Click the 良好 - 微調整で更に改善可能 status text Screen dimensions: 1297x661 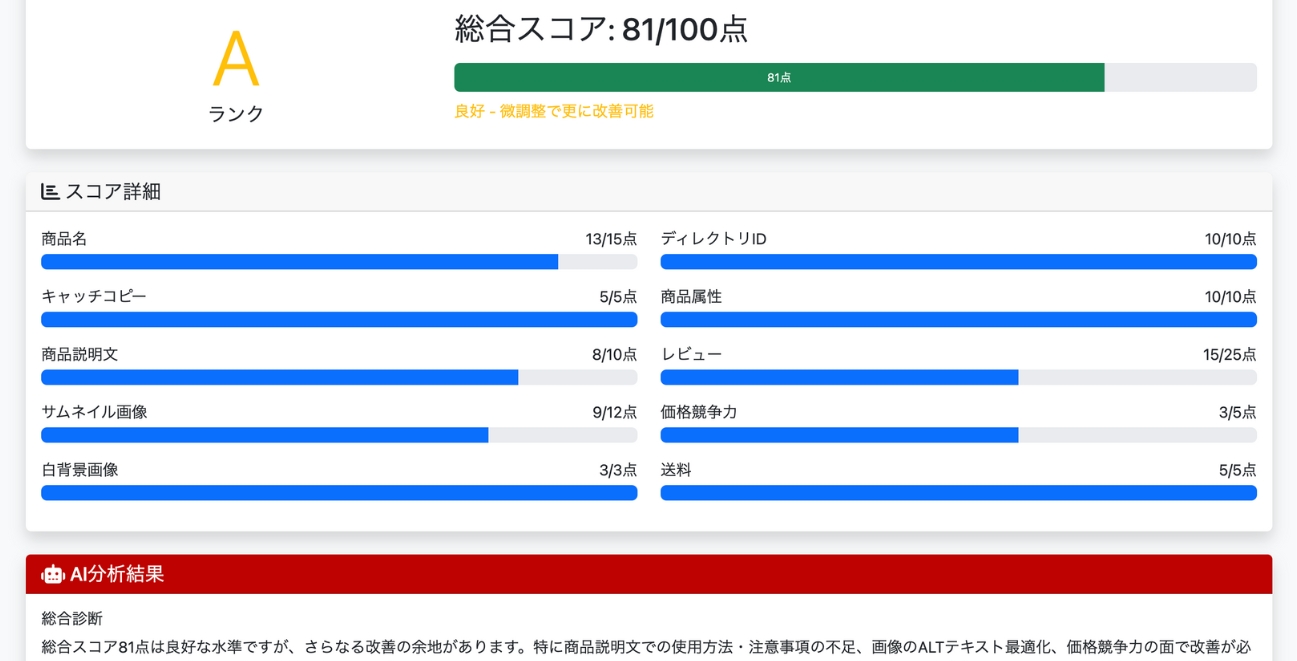click(x=555, y=112)
